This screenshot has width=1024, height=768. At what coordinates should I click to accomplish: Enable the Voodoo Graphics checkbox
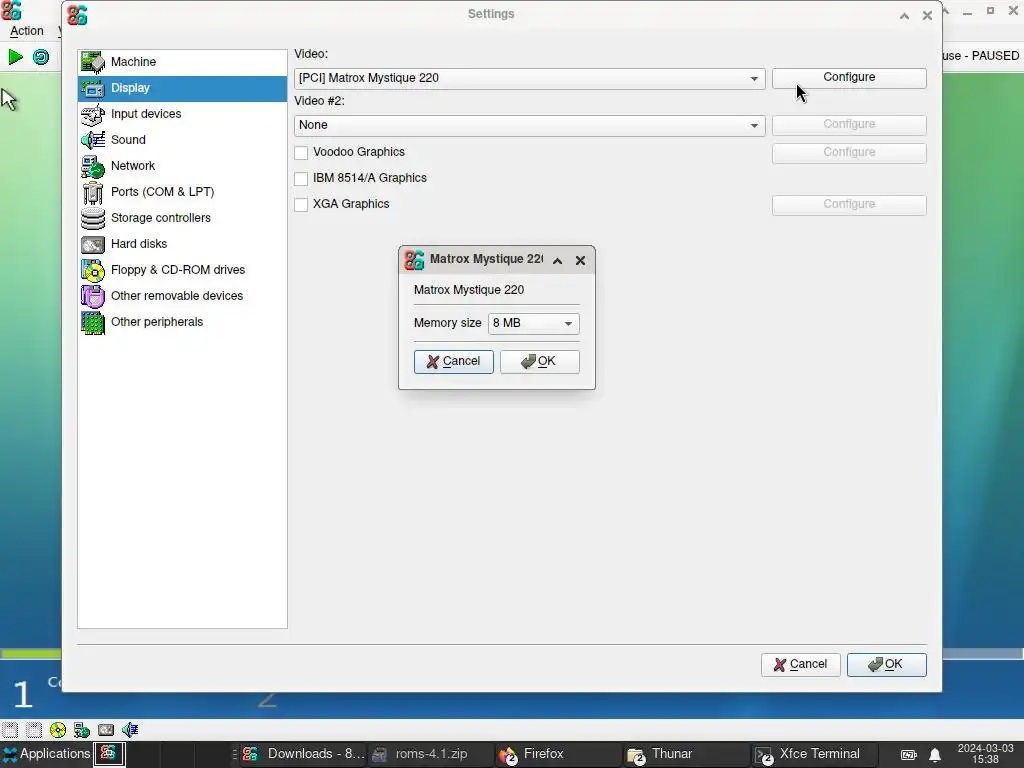301,153
